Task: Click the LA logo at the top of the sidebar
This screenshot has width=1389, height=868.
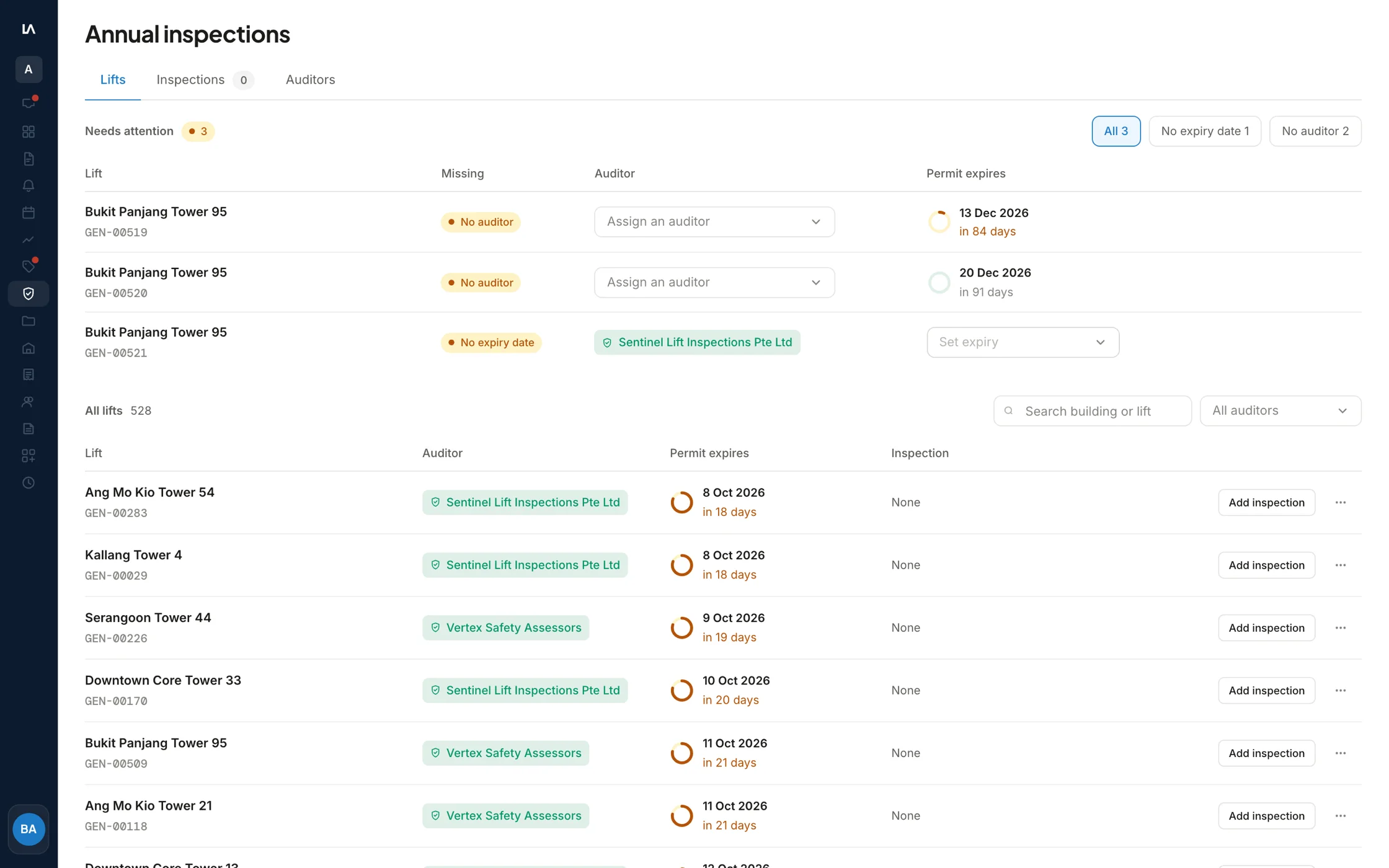Action: [x=29, y=29]
